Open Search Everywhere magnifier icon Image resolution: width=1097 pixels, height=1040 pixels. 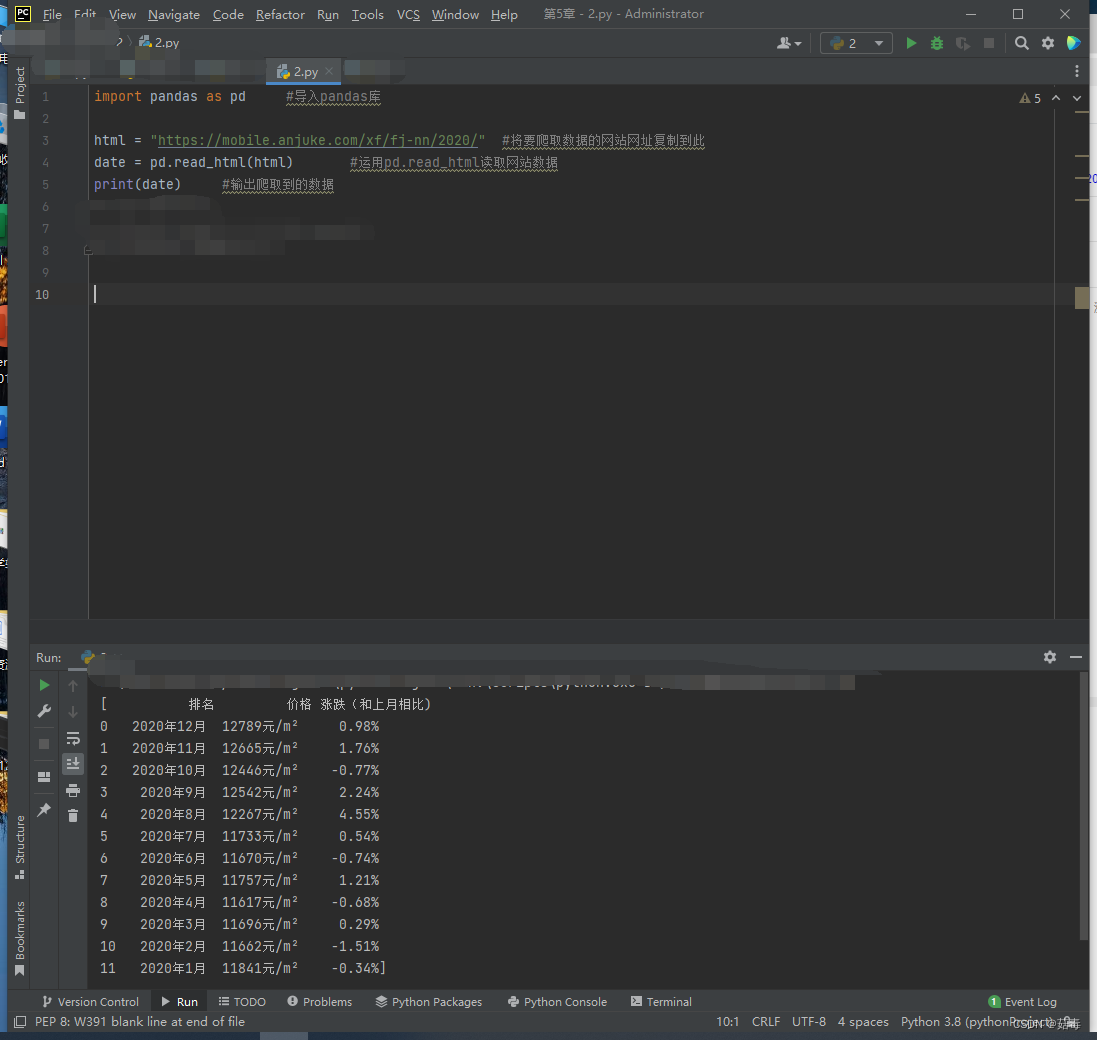click(x=1021, y=43)
